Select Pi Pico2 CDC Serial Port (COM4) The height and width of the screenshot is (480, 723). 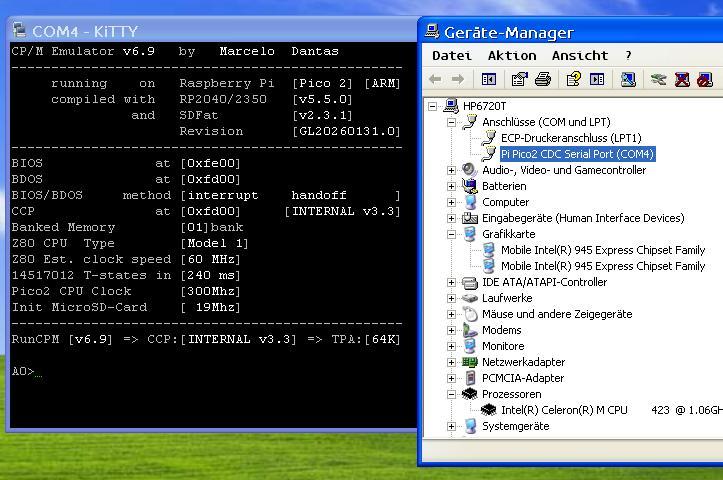577,154
